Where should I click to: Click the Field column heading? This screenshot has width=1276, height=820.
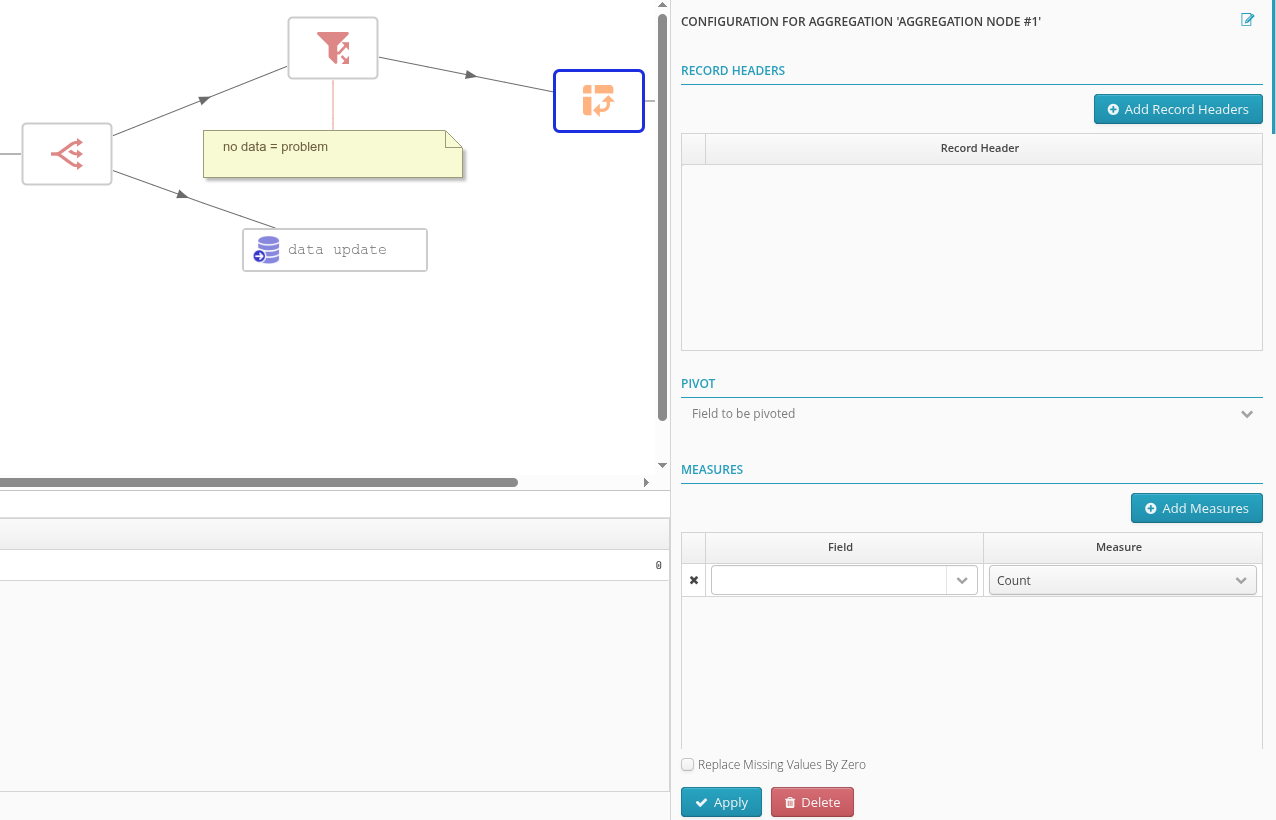[841, 547]
